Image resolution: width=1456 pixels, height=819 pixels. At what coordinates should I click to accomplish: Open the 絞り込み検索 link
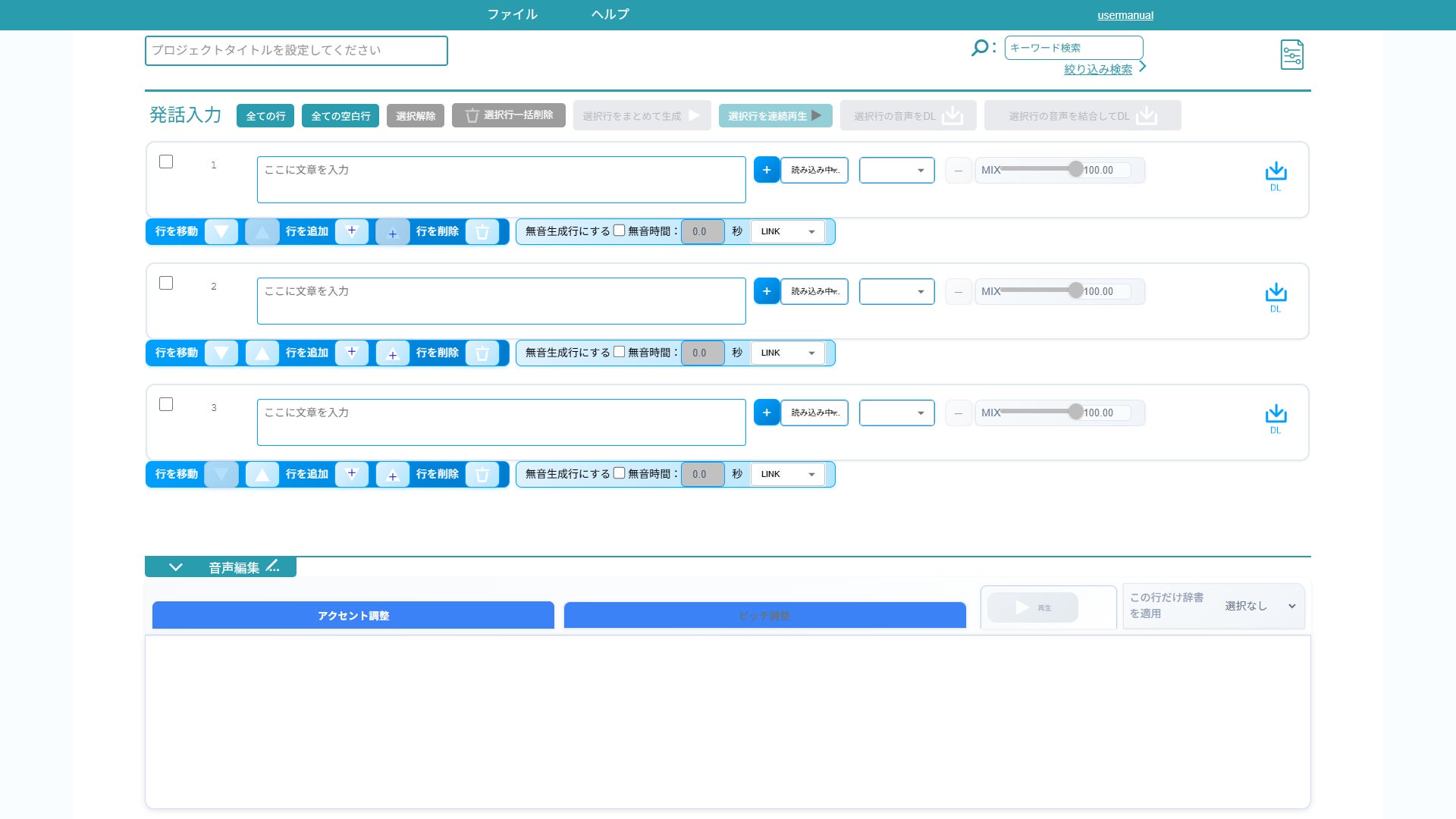[x=1097, y=69]
